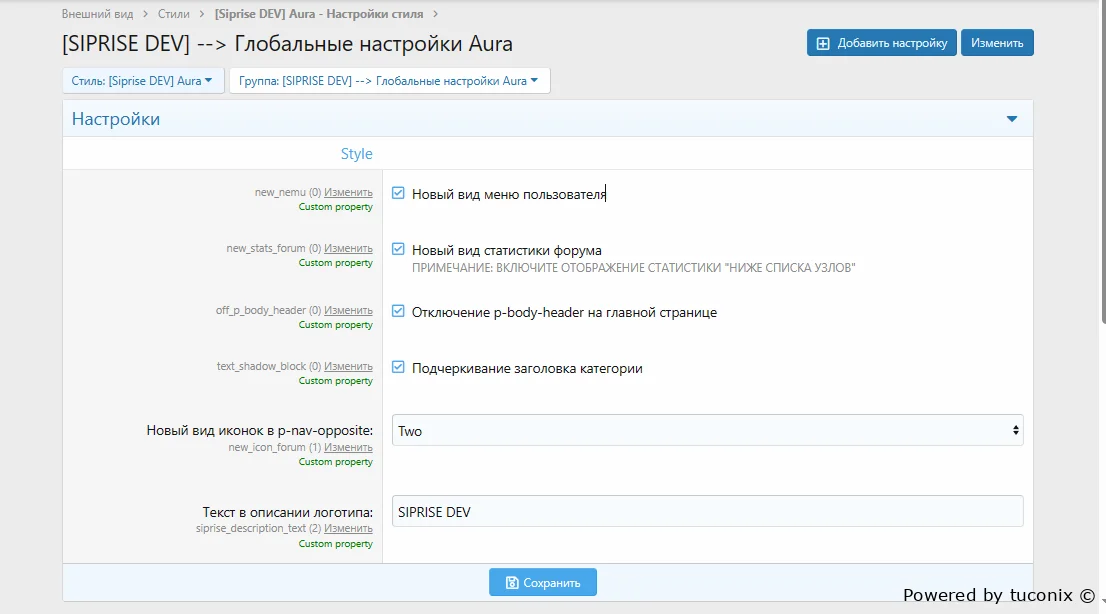
Task: Open the Стили breadcrumb link
Action: tap(174, 14)
